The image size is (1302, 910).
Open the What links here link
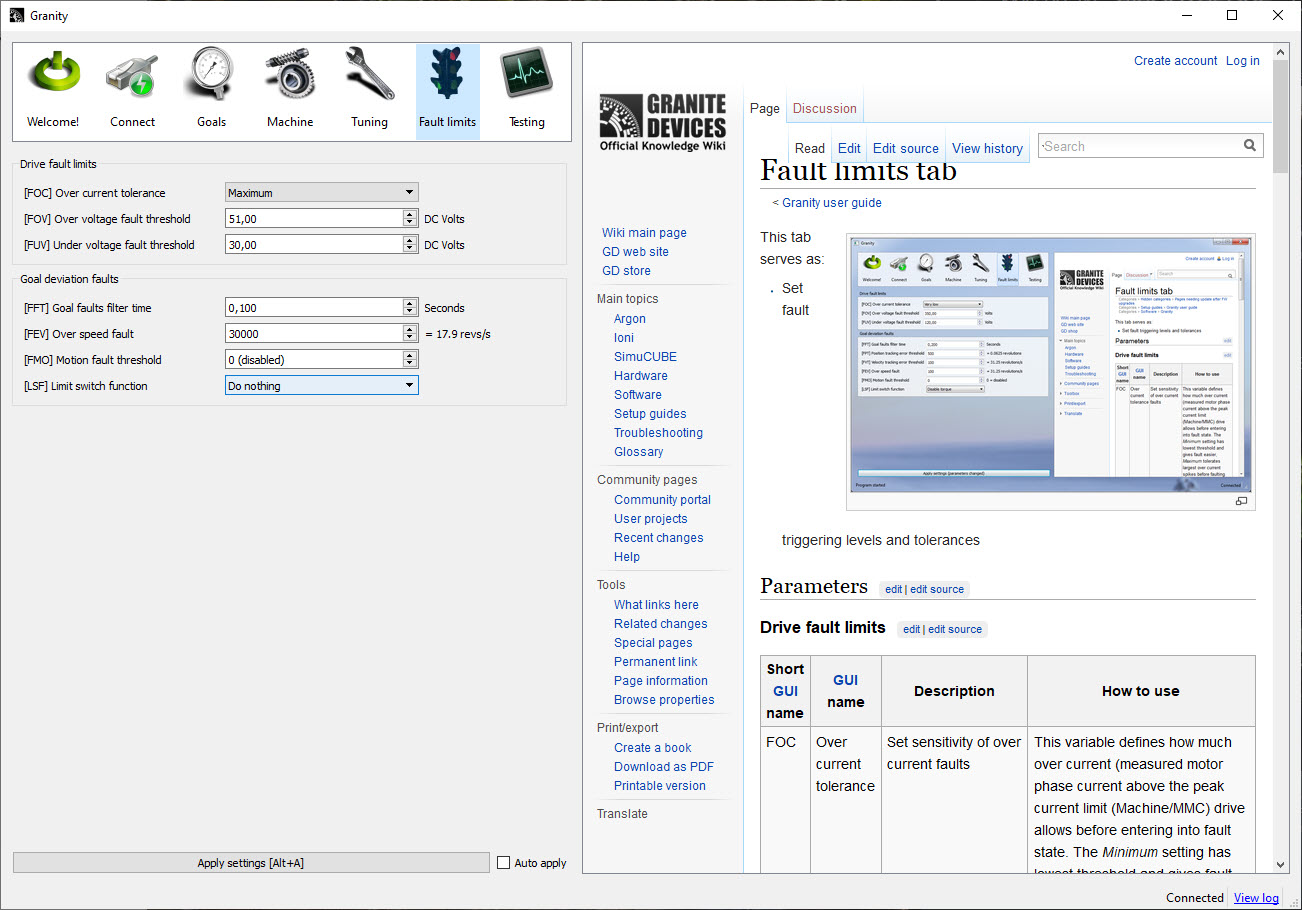(x=656, y=605)
